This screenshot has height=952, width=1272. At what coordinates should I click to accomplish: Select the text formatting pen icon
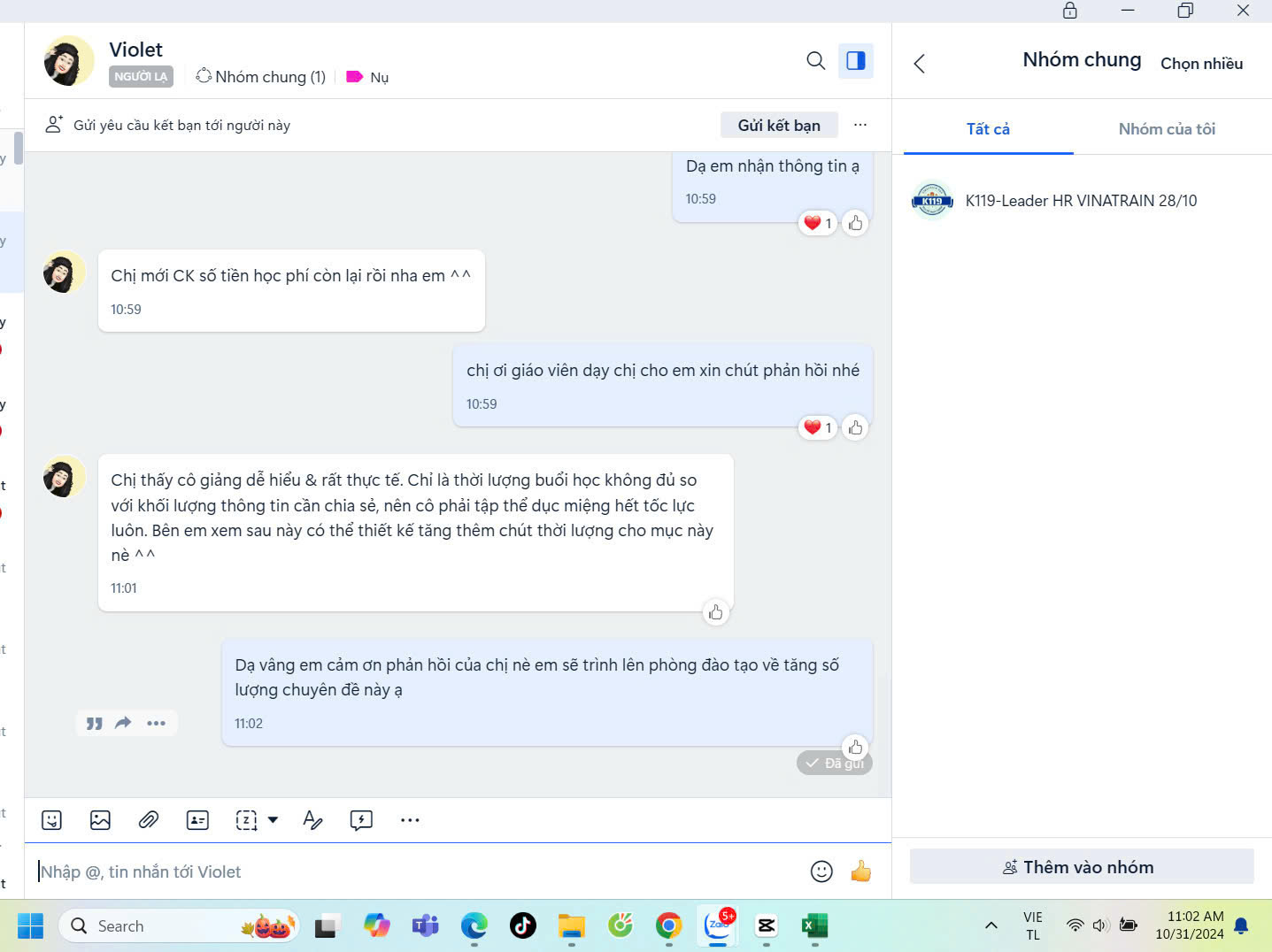(312, 820)
